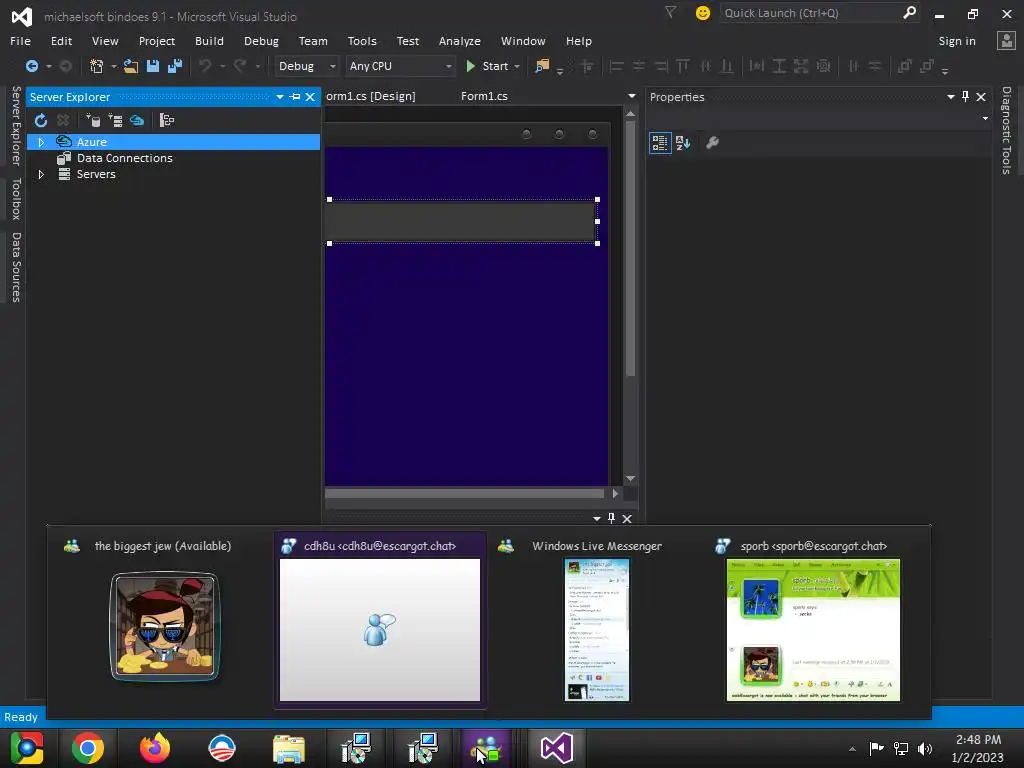Screen dimensions: 1024x768
Task: Click the volume speaker tray icon
Action: [925, 748]
